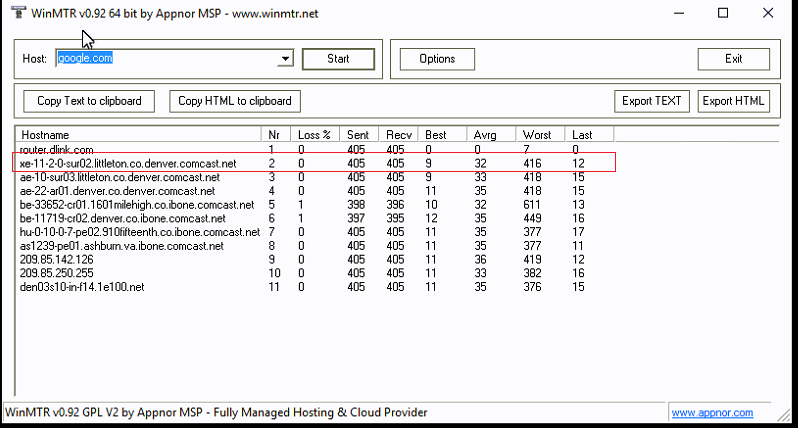Select den03s10-in-f14.1e100.net row
The image size is (798, 428).
315,287
